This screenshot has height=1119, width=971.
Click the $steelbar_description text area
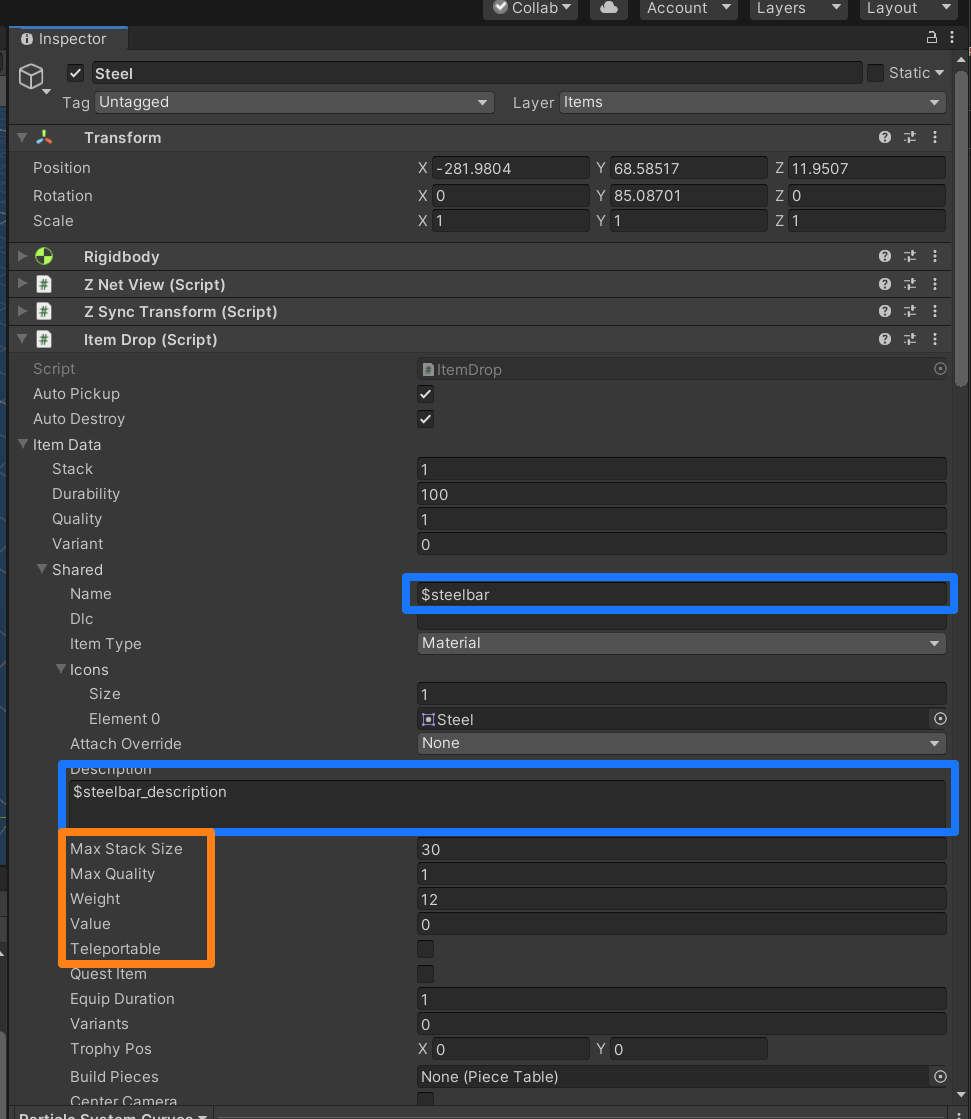[x=507, y=804]
